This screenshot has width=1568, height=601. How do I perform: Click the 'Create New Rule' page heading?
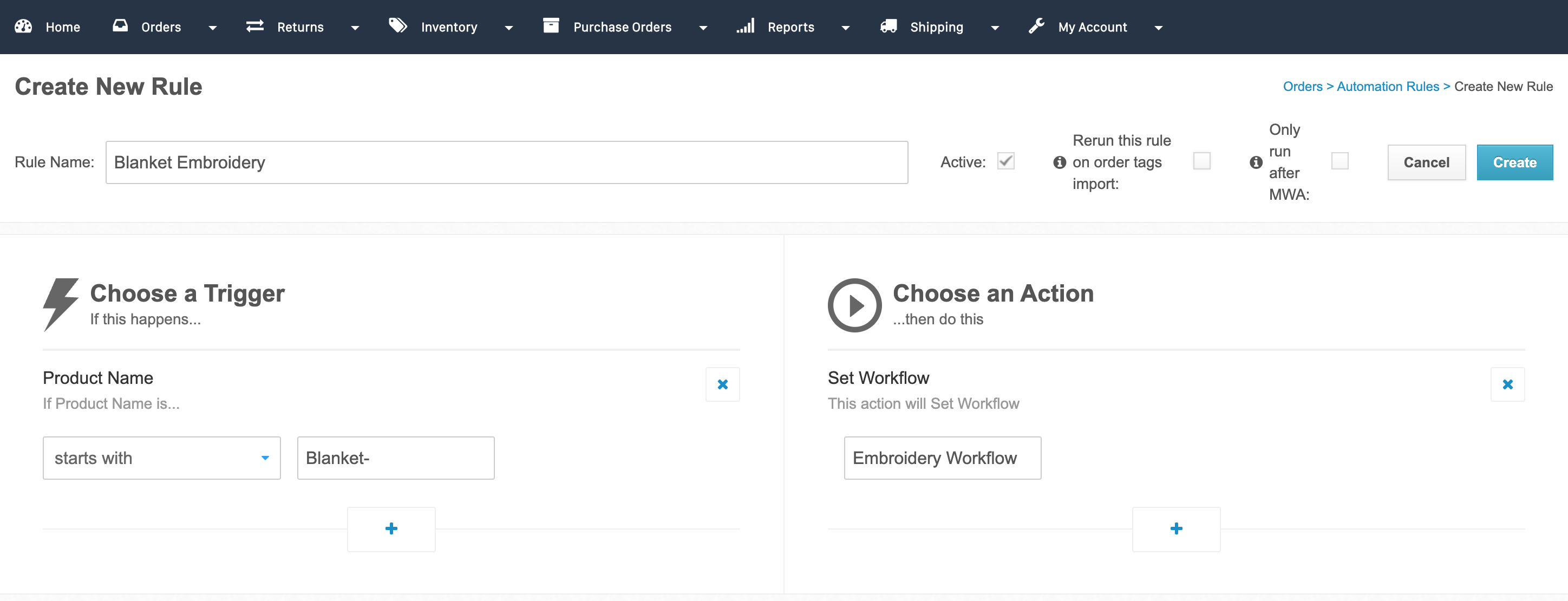(108, 87)
